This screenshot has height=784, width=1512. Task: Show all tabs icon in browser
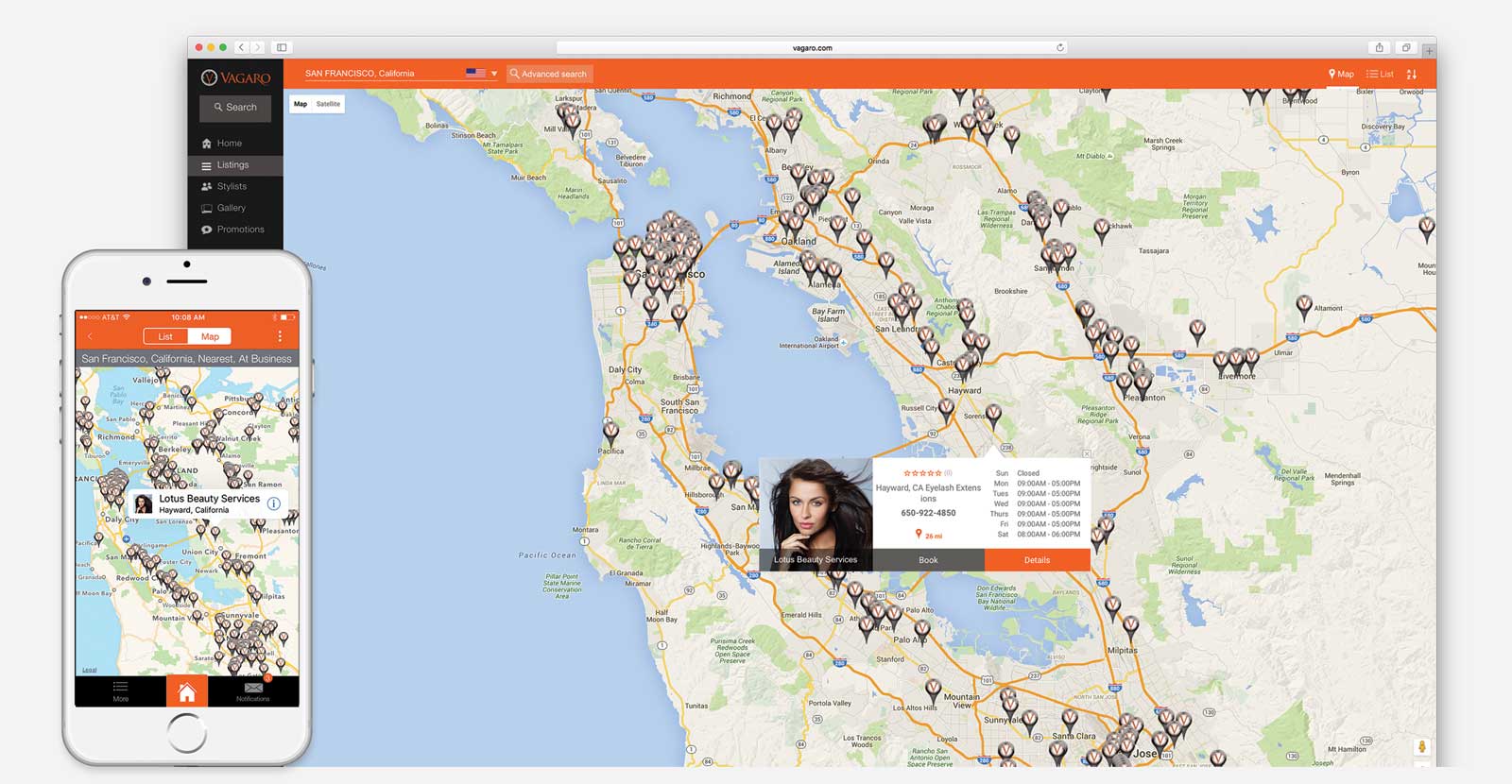(1406, 47)
